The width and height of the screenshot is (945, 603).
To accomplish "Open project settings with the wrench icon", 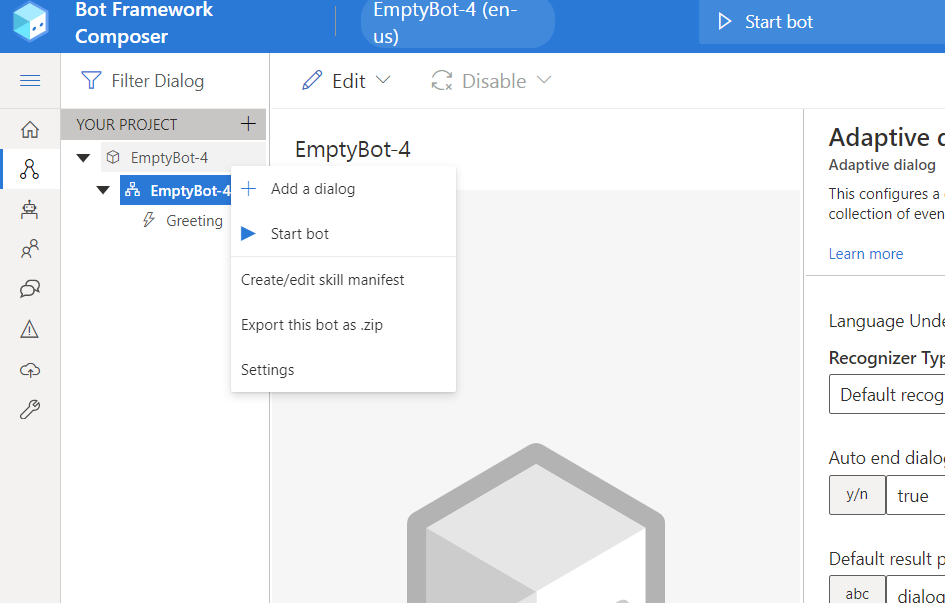I will 30,409.
